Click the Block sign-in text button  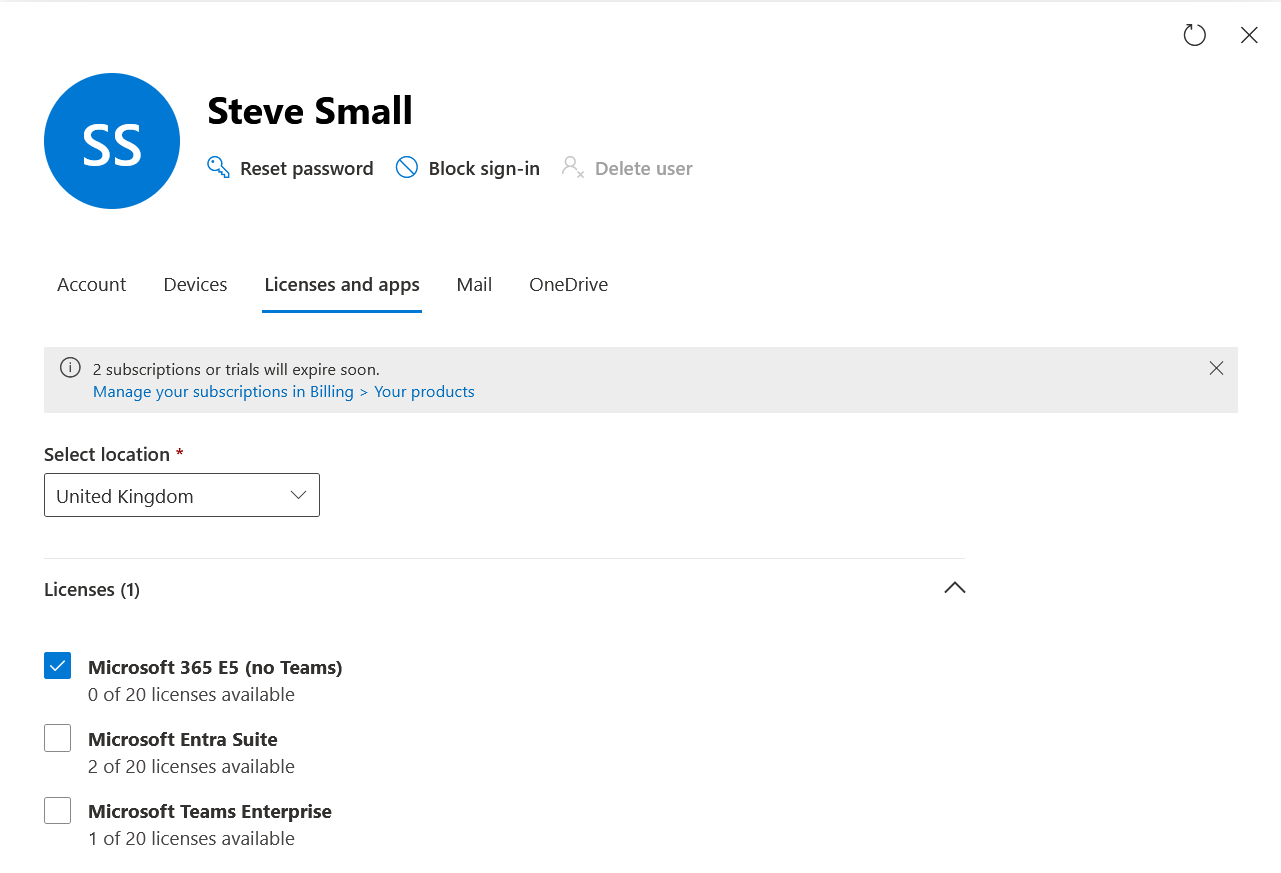pyautogui.click(x=484, y=169)
